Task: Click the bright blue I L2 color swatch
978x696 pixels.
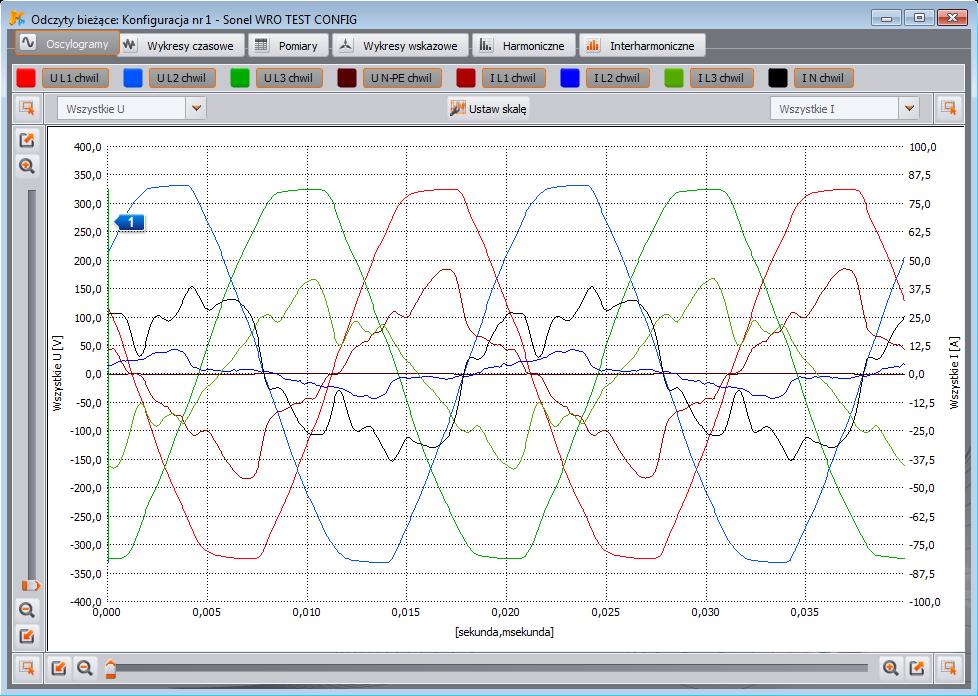Action: [570, 78]
